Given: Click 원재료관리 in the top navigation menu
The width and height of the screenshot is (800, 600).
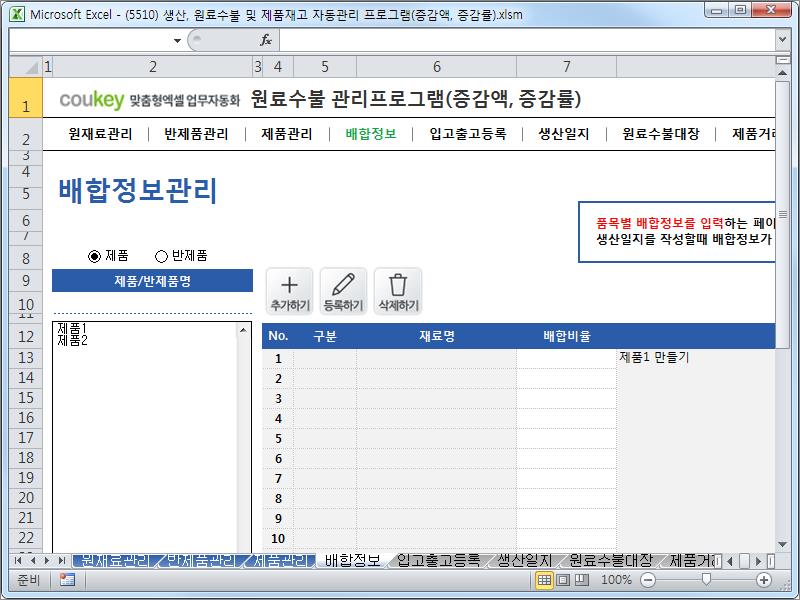Looking at the screenshot, I should coord(100,134).
